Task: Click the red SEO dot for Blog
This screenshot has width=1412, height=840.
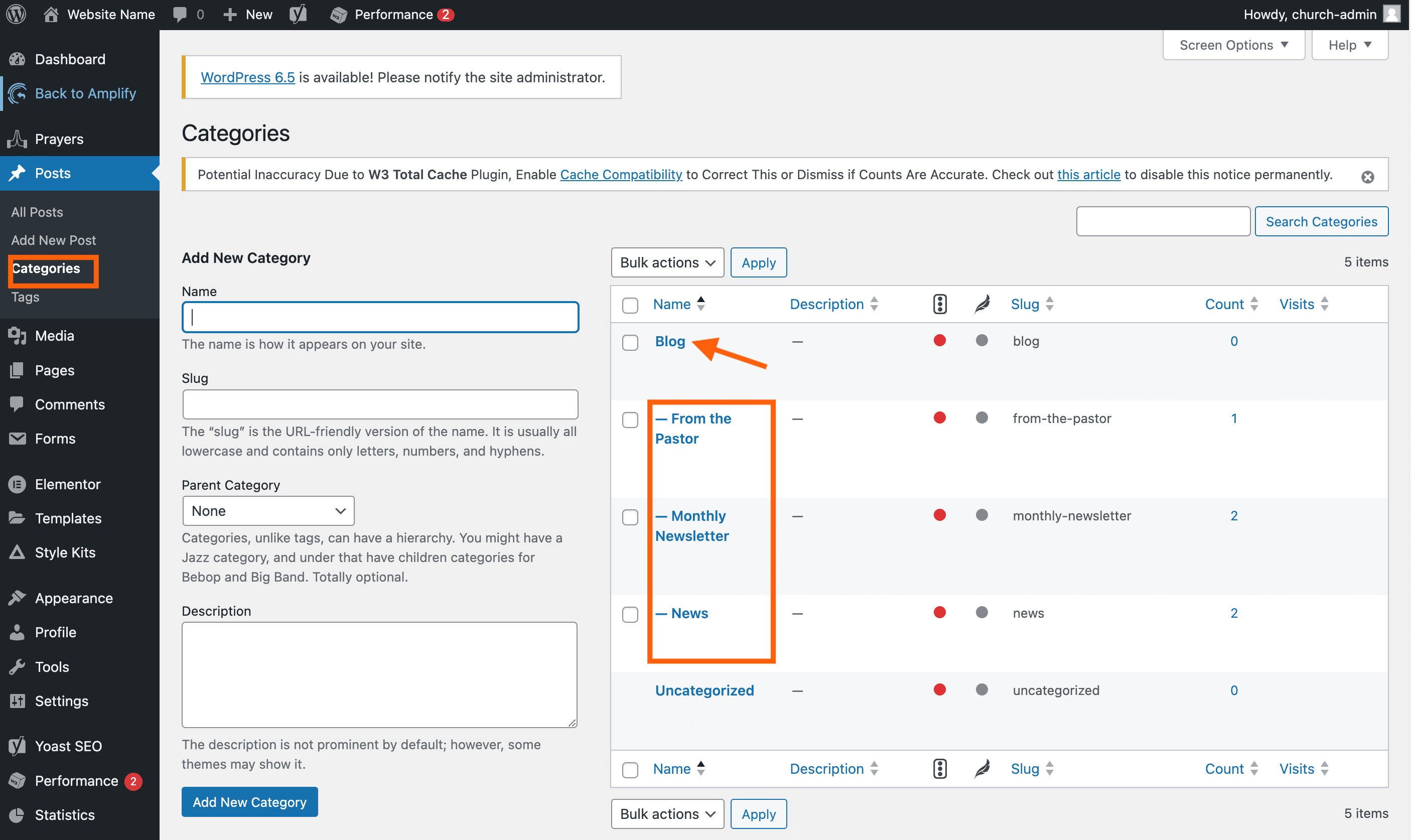Action: tap(939, 340)
